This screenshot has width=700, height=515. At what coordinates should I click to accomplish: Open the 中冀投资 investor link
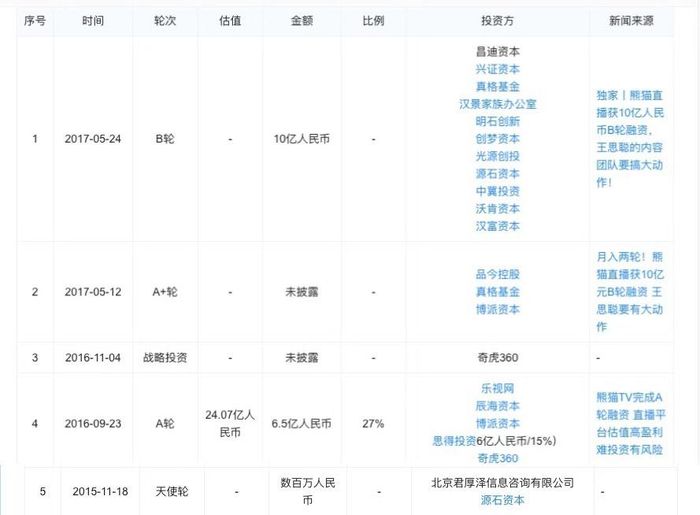click(497, 191)
